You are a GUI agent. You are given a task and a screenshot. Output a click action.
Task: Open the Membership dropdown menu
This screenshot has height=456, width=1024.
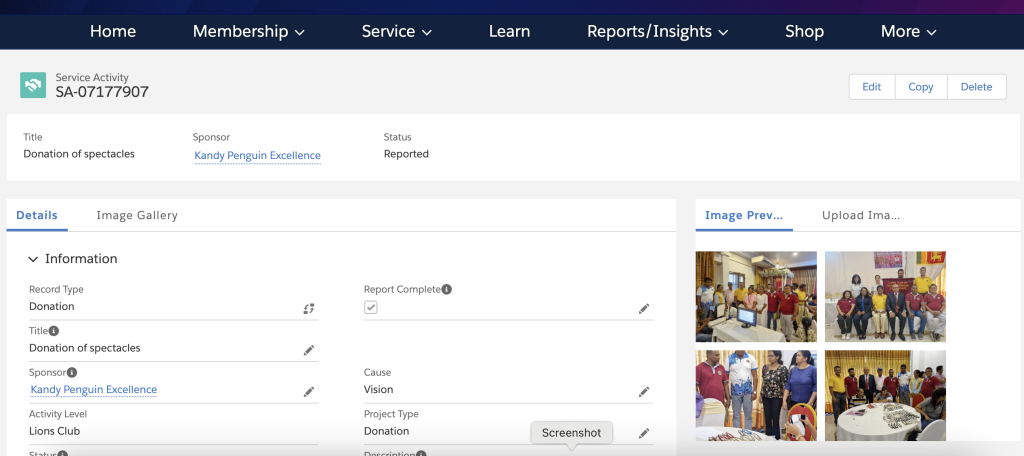tap(249, 31)
